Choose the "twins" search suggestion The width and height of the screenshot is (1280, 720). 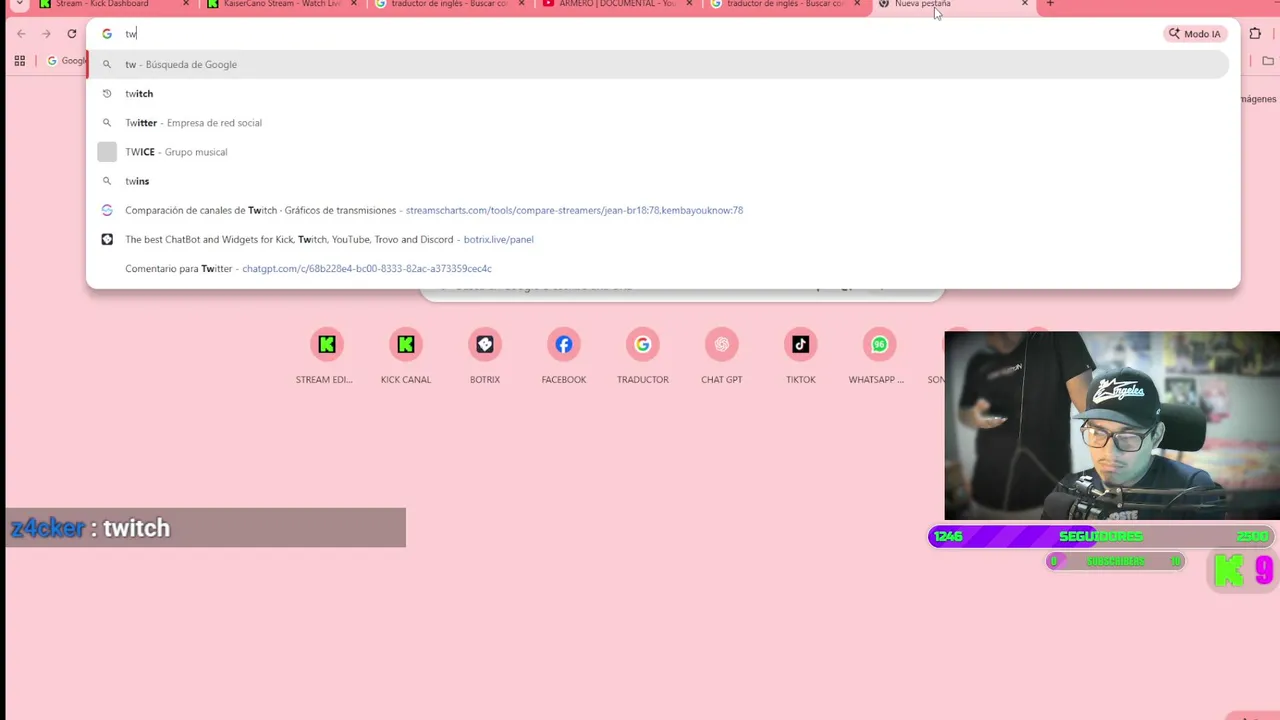658,181
